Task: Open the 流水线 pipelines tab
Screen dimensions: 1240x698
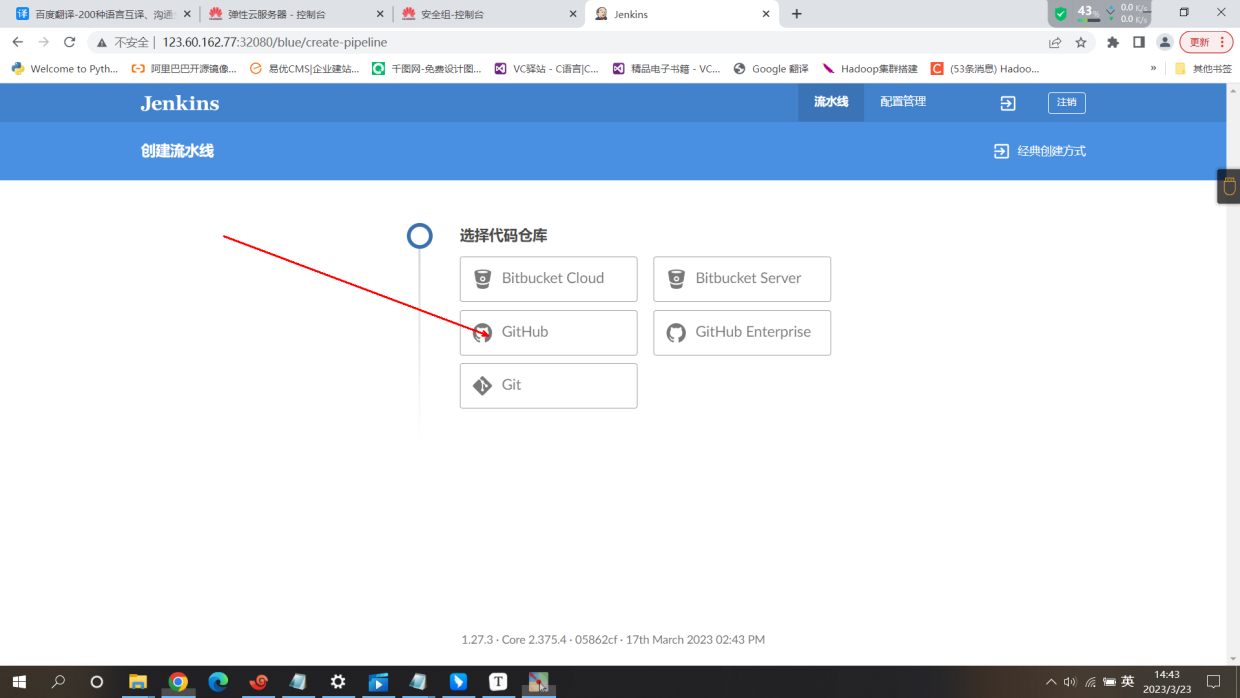Action: pyautogui.click(x=830, y=102)
